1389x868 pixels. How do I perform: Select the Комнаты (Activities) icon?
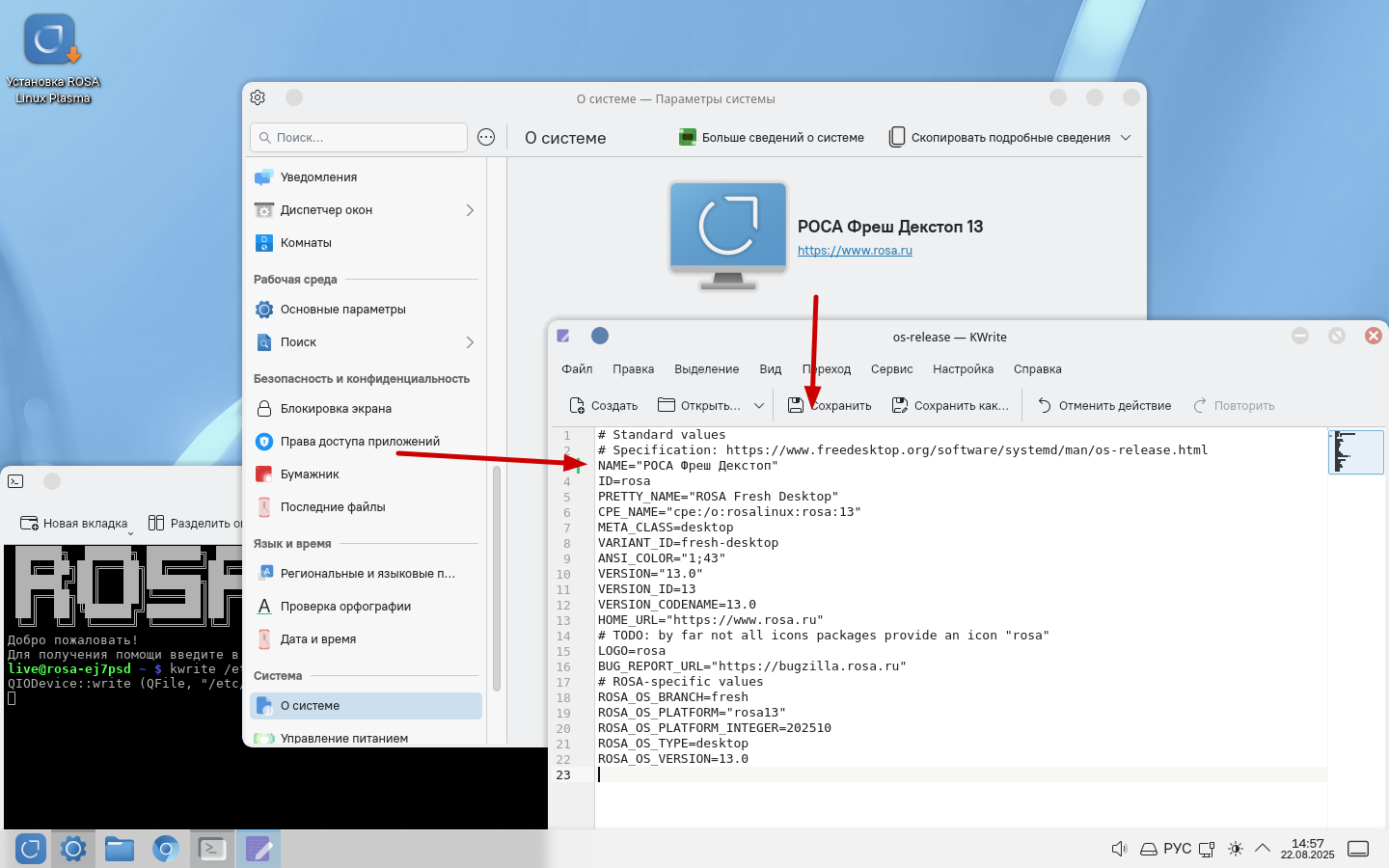(x=263, y=243)
